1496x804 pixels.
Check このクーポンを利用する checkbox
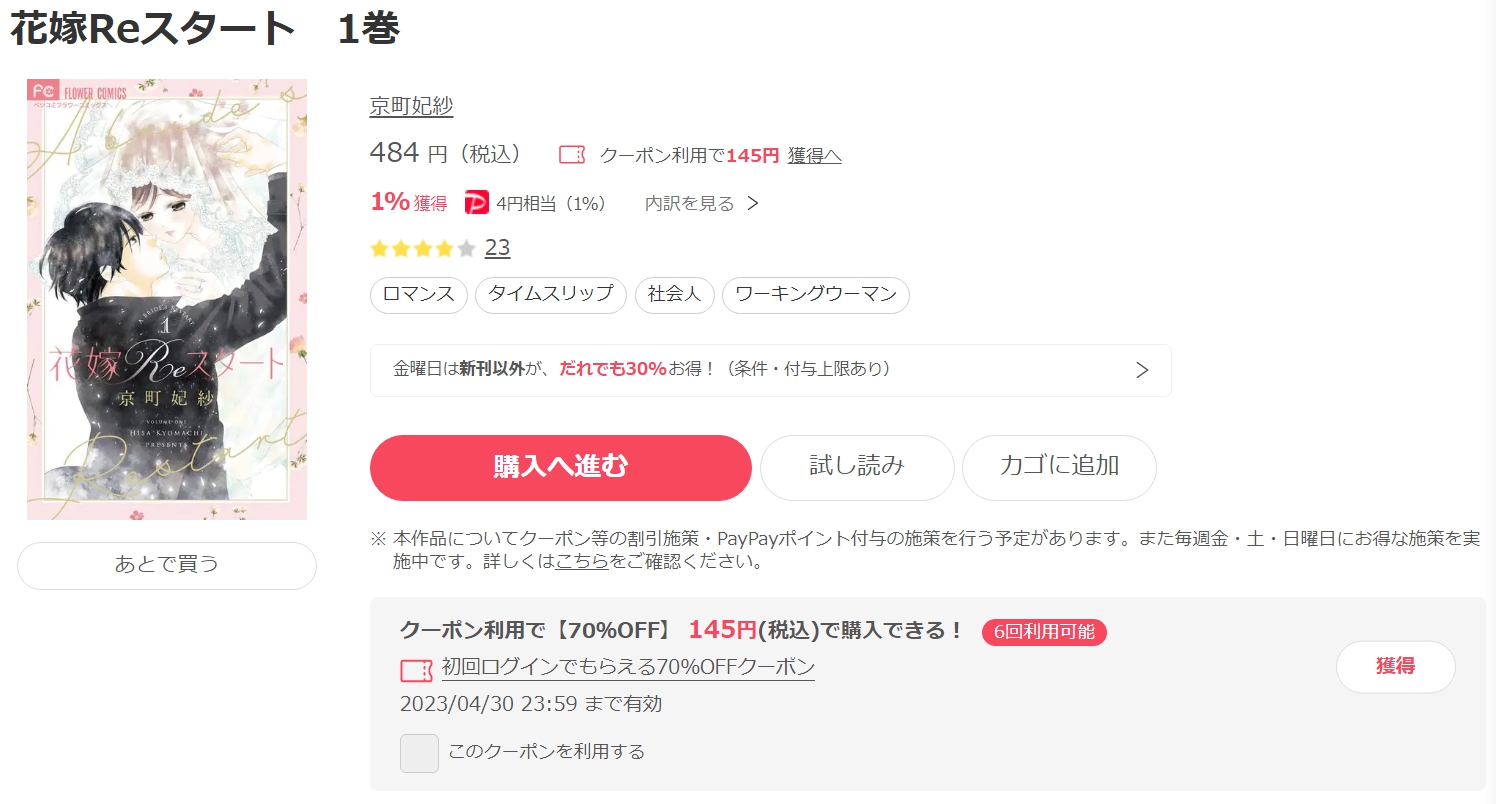[x=419, y=753]
